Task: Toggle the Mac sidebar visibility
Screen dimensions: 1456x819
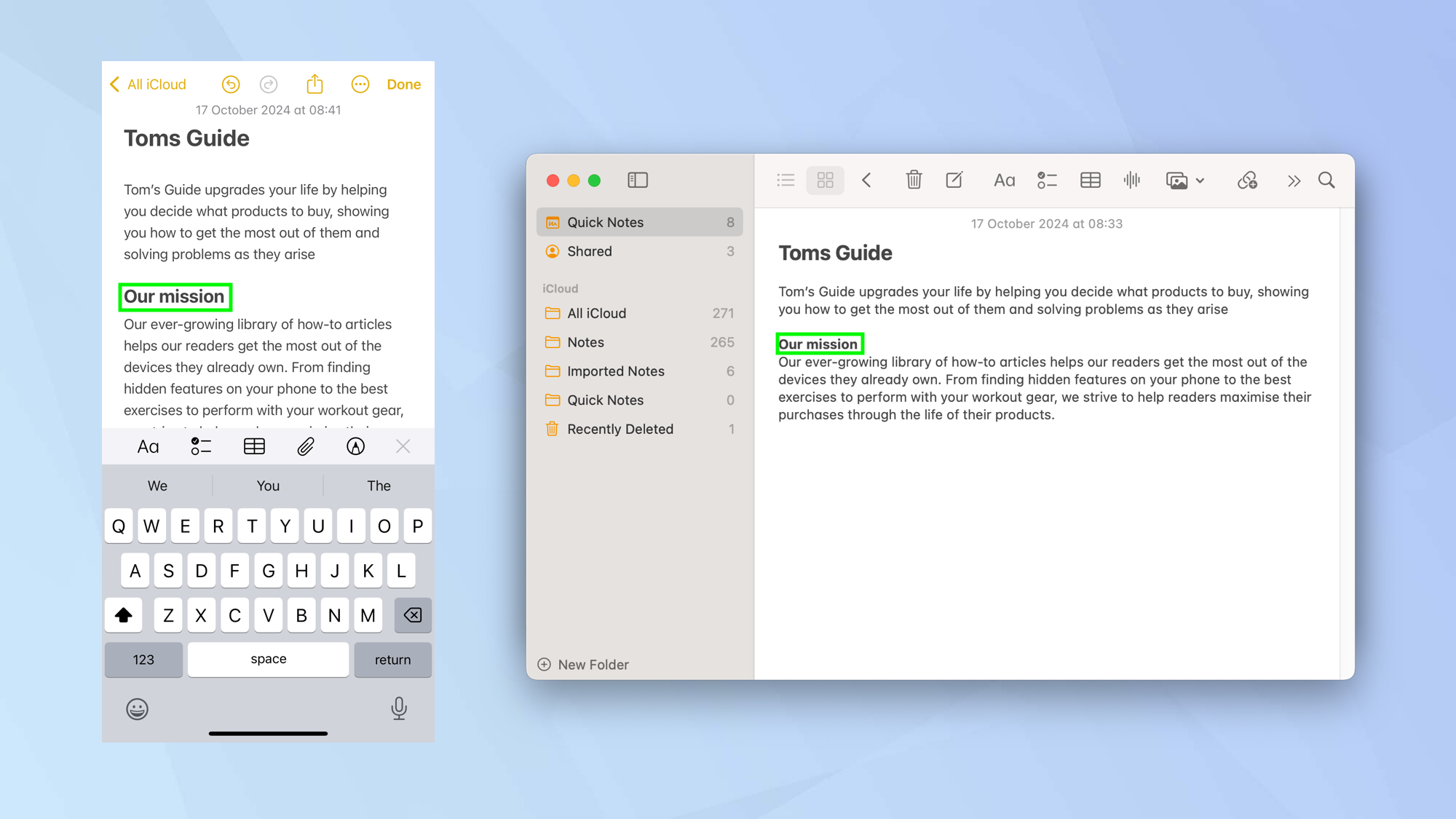Action: (638, 180)
